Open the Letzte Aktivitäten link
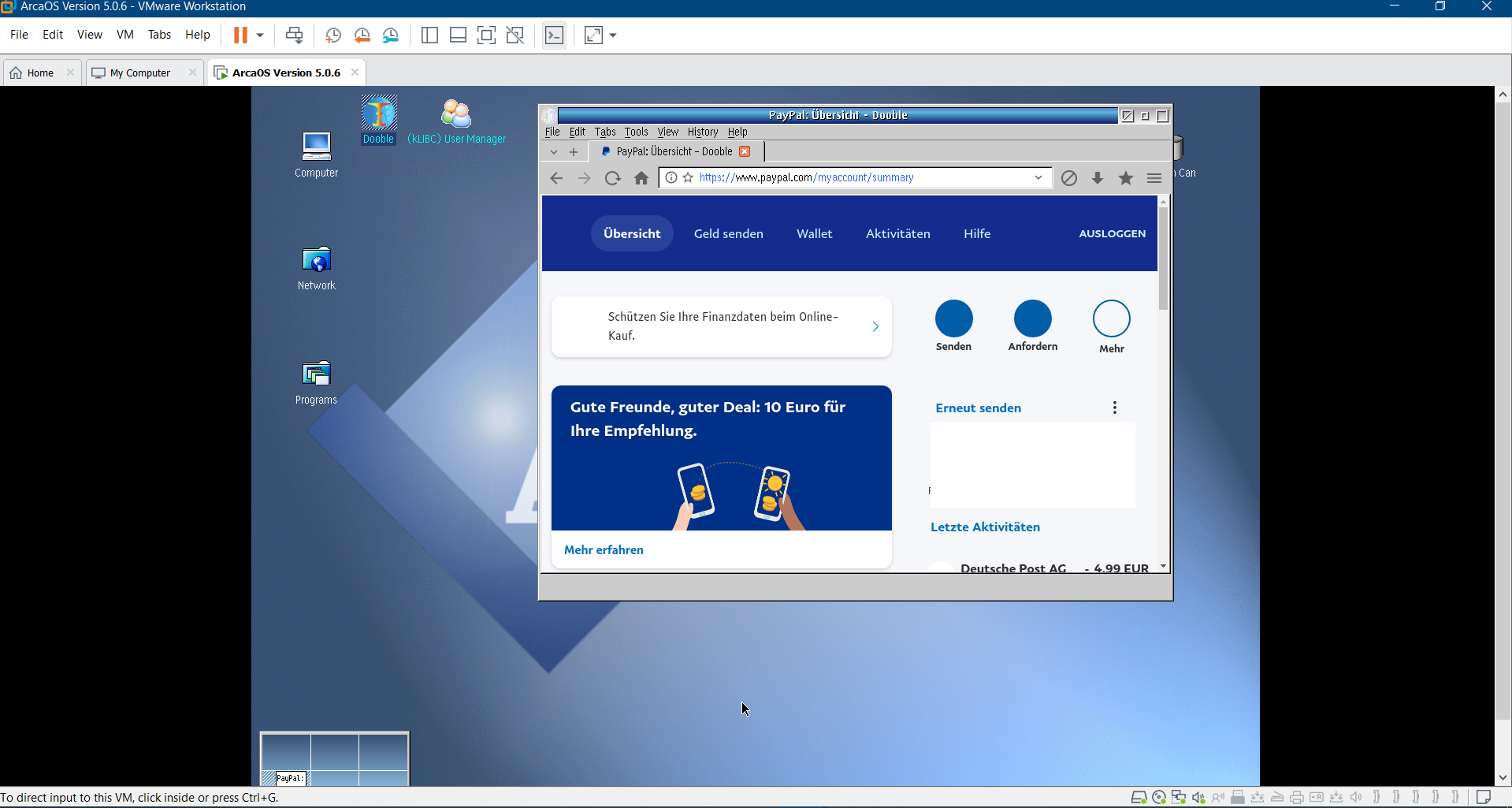 [985, 527]
